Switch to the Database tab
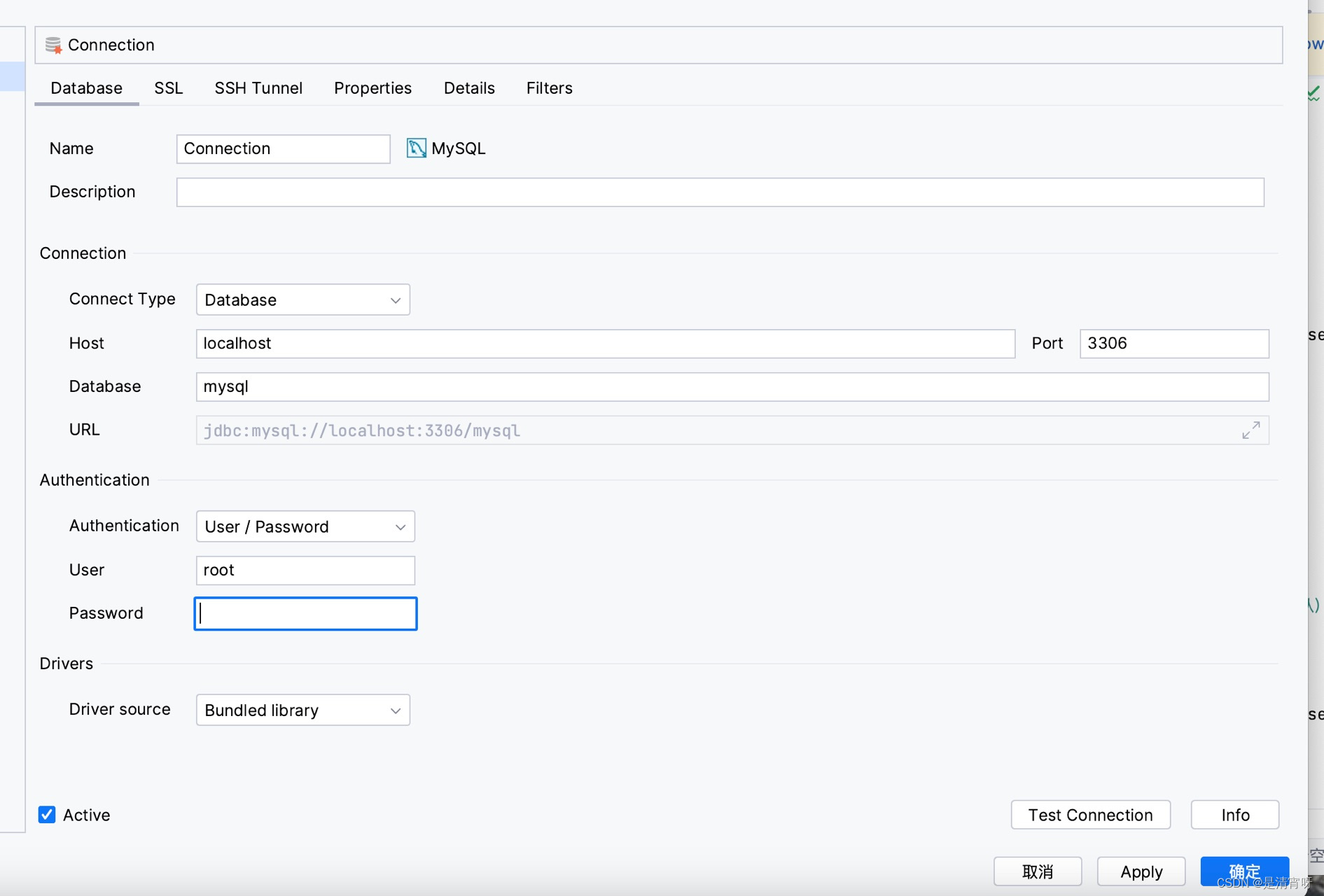The width and height of the screenshot is (1324, 896). 87,88
